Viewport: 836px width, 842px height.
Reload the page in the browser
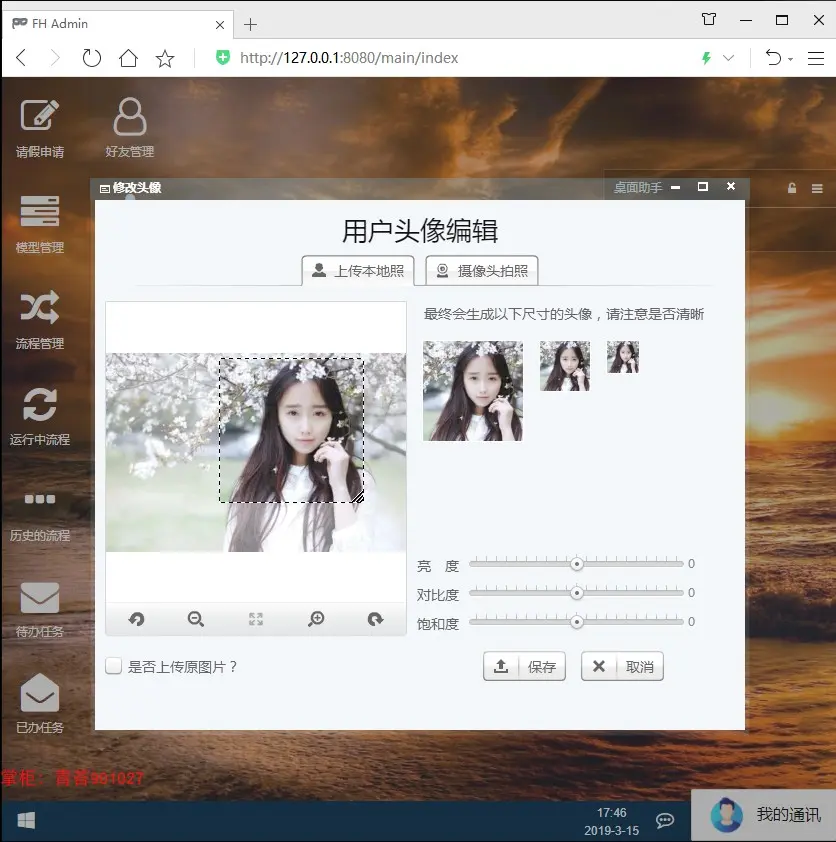[92, 58]
